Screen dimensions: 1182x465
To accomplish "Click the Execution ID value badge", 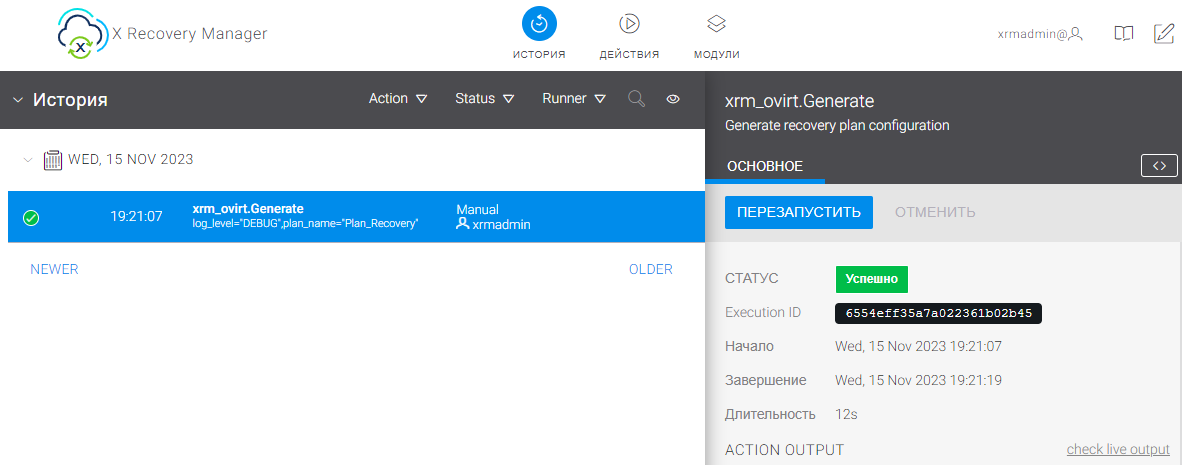I will pyautogui.click(x=939, y=313).
